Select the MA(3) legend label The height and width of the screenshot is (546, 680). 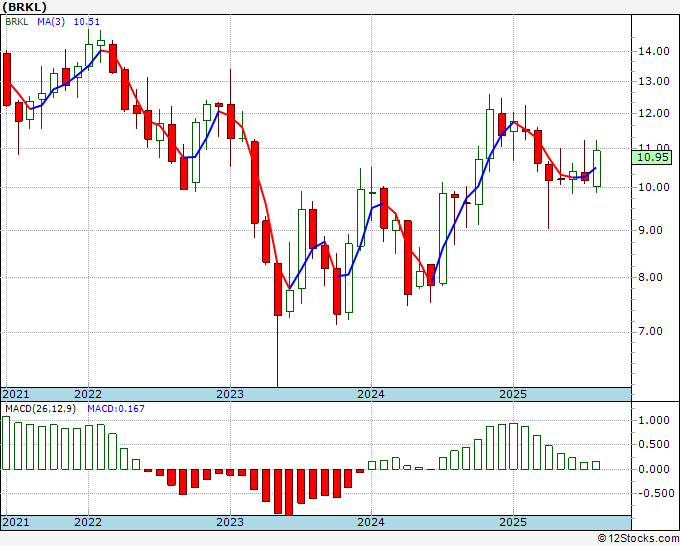[x=51, y=22]
